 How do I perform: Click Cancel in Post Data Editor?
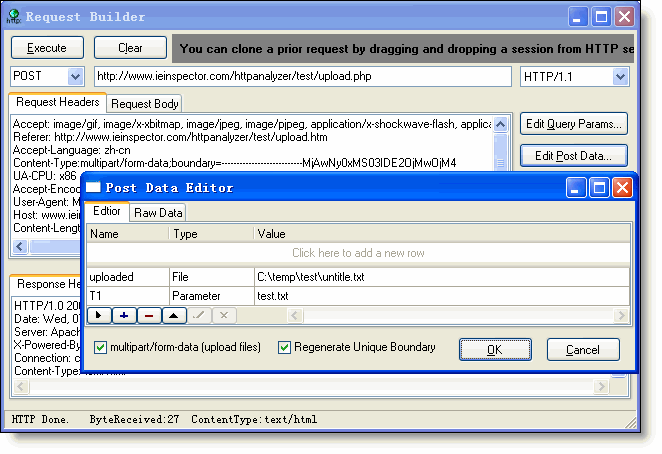(583, 350)
